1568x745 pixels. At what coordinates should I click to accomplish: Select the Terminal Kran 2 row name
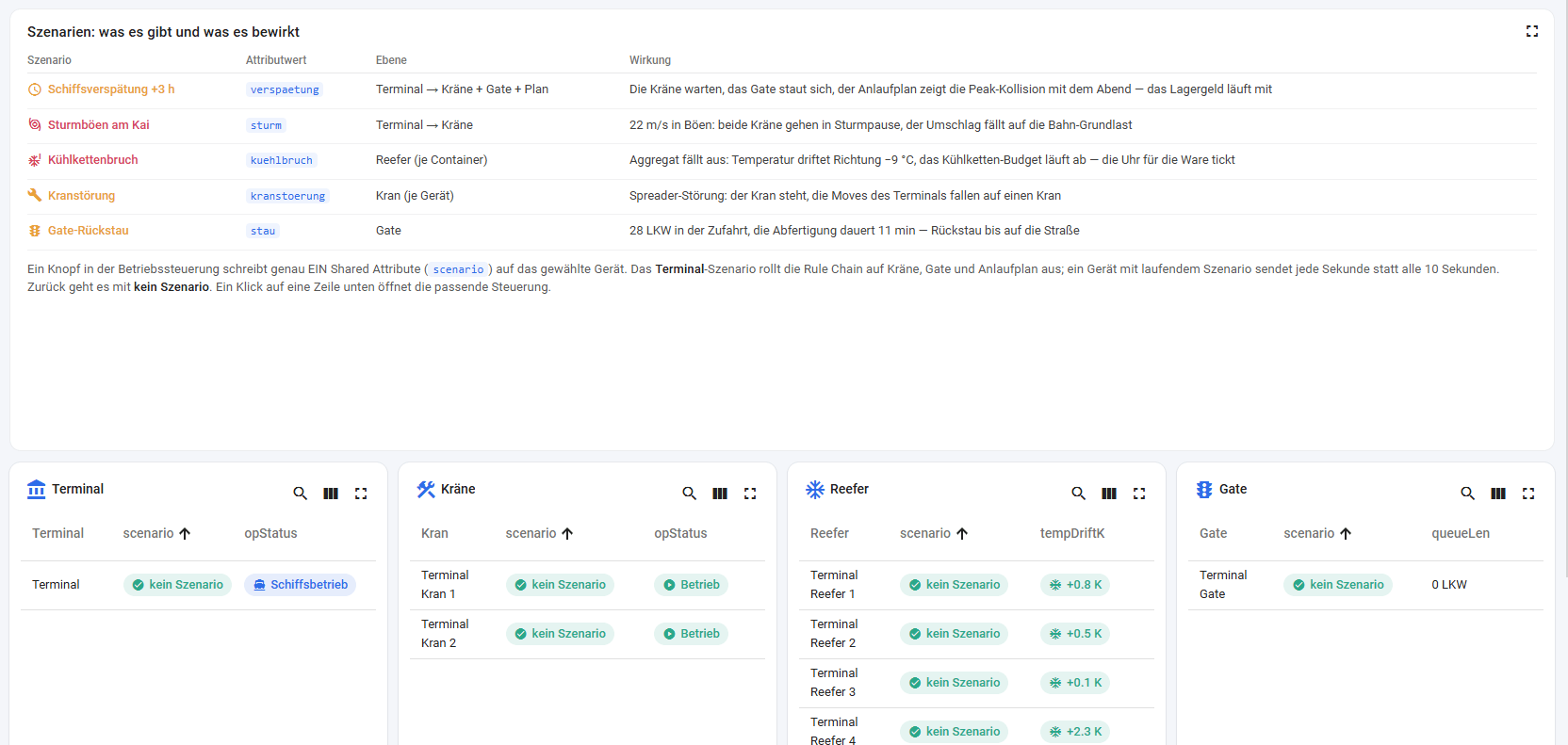click(x=445, y=634)
